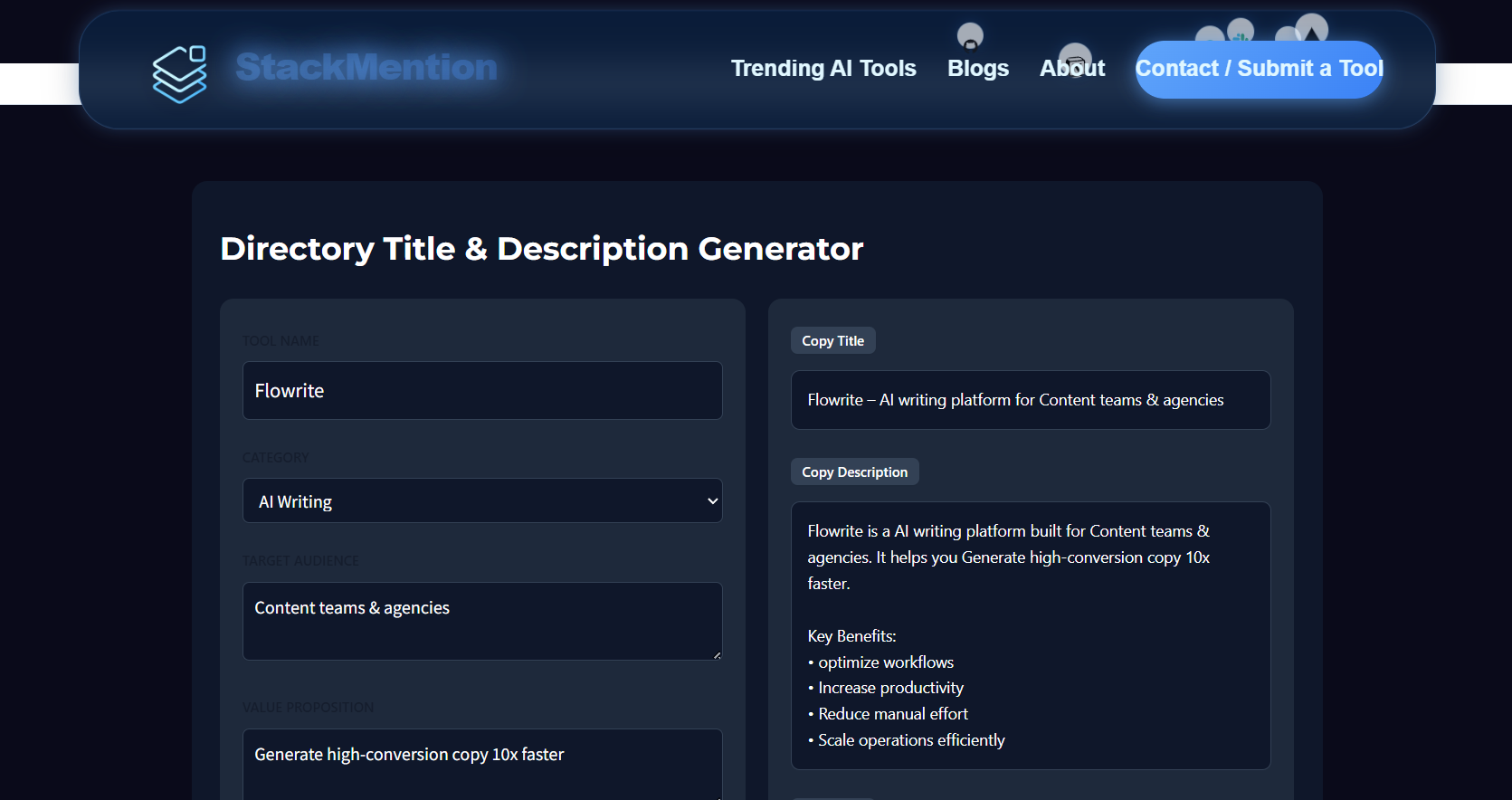Click into the Target Audience textarea
The image size is (1512, 800).
(482, 621)
